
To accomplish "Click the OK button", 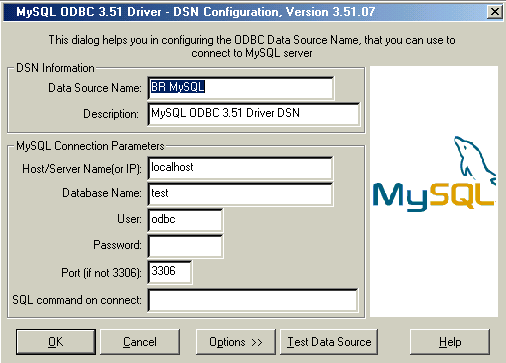I will pos(56,342).
